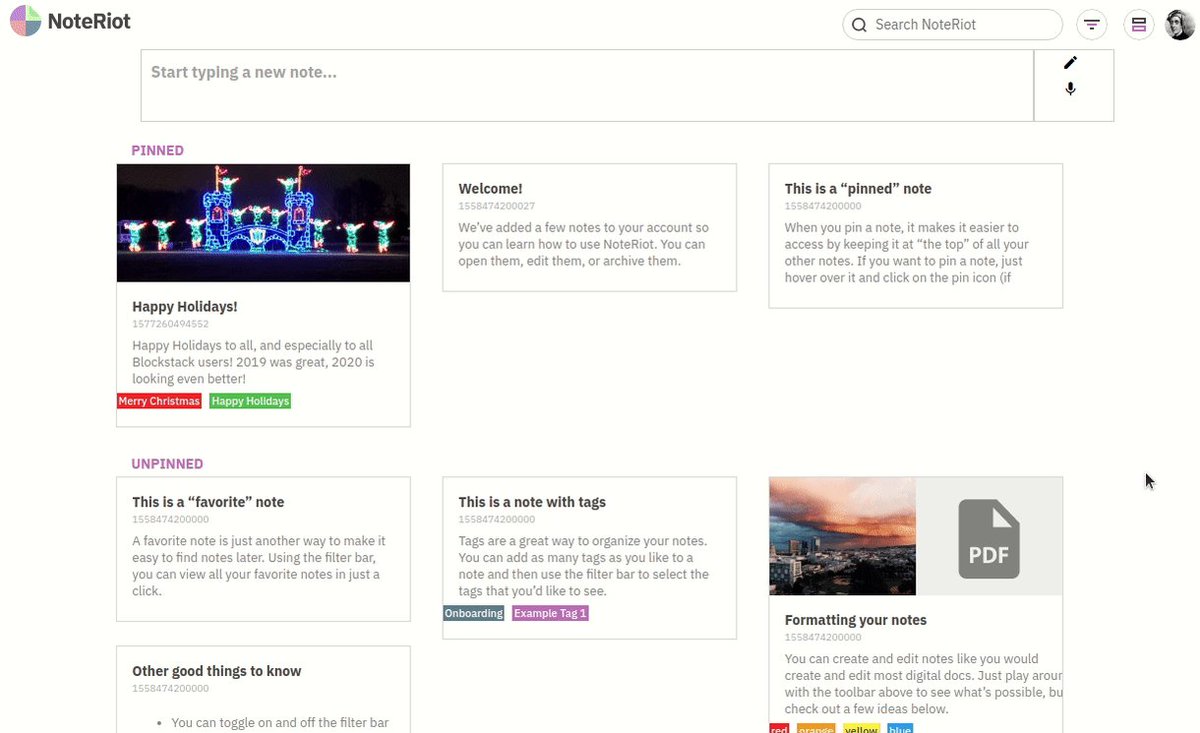The image size is (1200, 733).
Task: Focus the Search NoteRiot field
Action: (952, 25)
